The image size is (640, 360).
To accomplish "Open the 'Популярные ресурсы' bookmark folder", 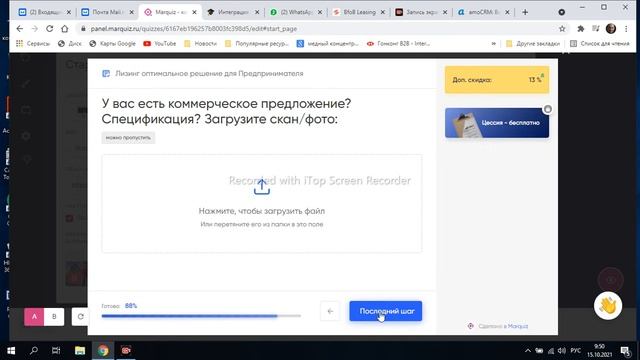I will pyautogui.click(x=257, y=43).
